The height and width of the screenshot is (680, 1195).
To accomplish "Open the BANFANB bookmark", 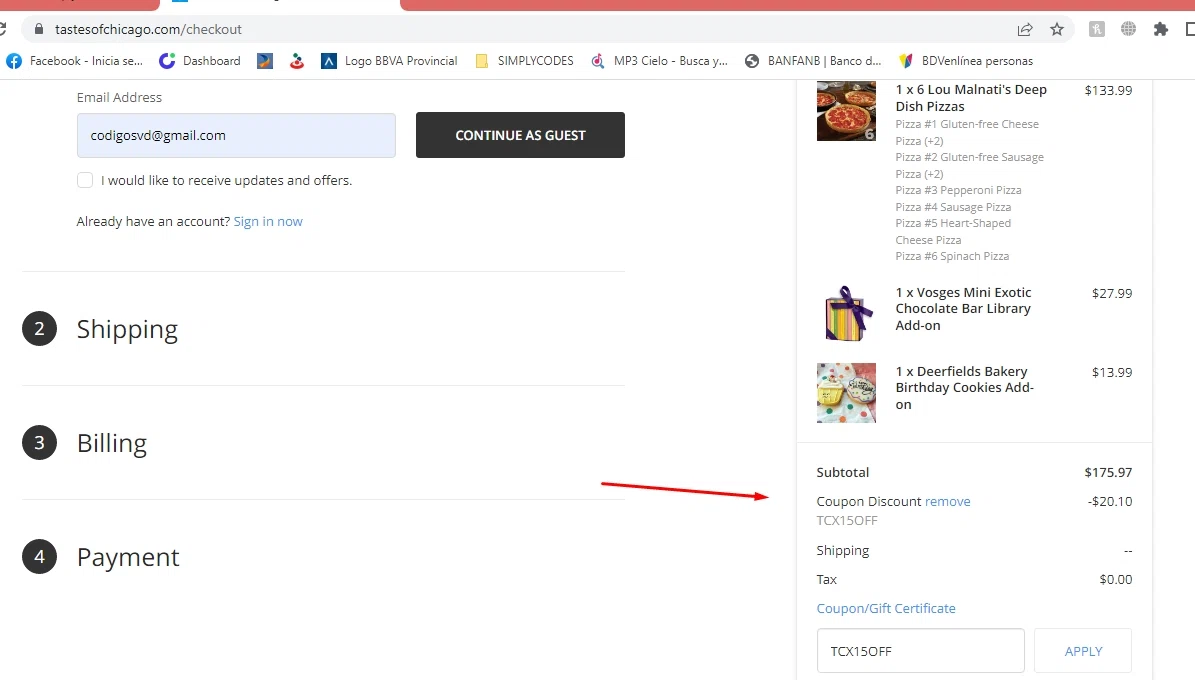I will [813, 61].
